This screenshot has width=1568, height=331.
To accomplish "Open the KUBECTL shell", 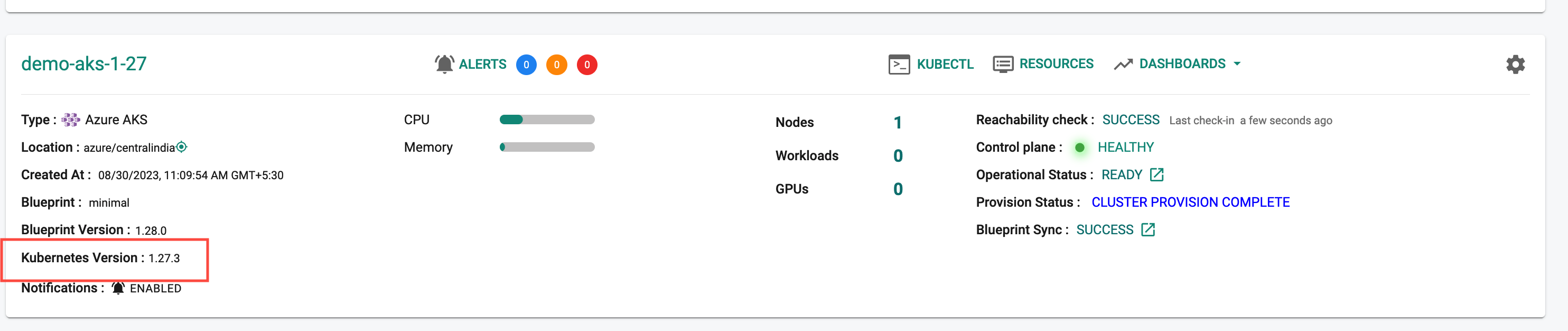I will pos(945,64).
